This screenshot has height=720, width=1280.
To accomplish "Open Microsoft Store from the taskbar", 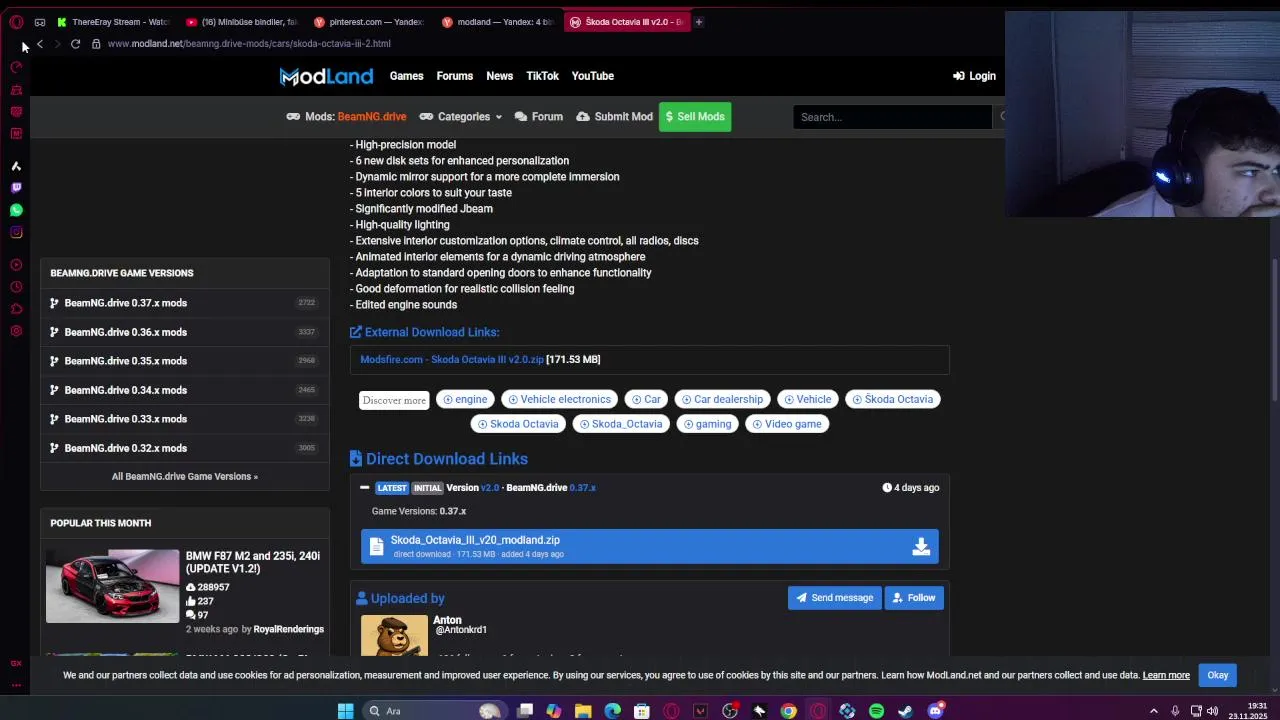I will [x=642, y=711].
